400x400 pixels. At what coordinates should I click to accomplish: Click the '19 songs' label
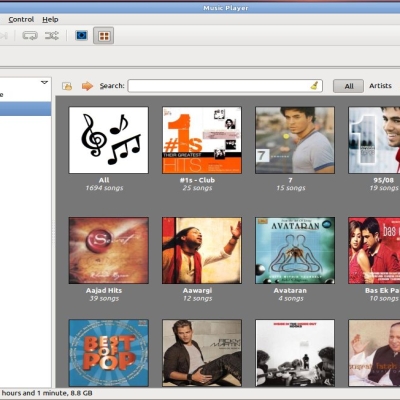click(x=384, y=188)
